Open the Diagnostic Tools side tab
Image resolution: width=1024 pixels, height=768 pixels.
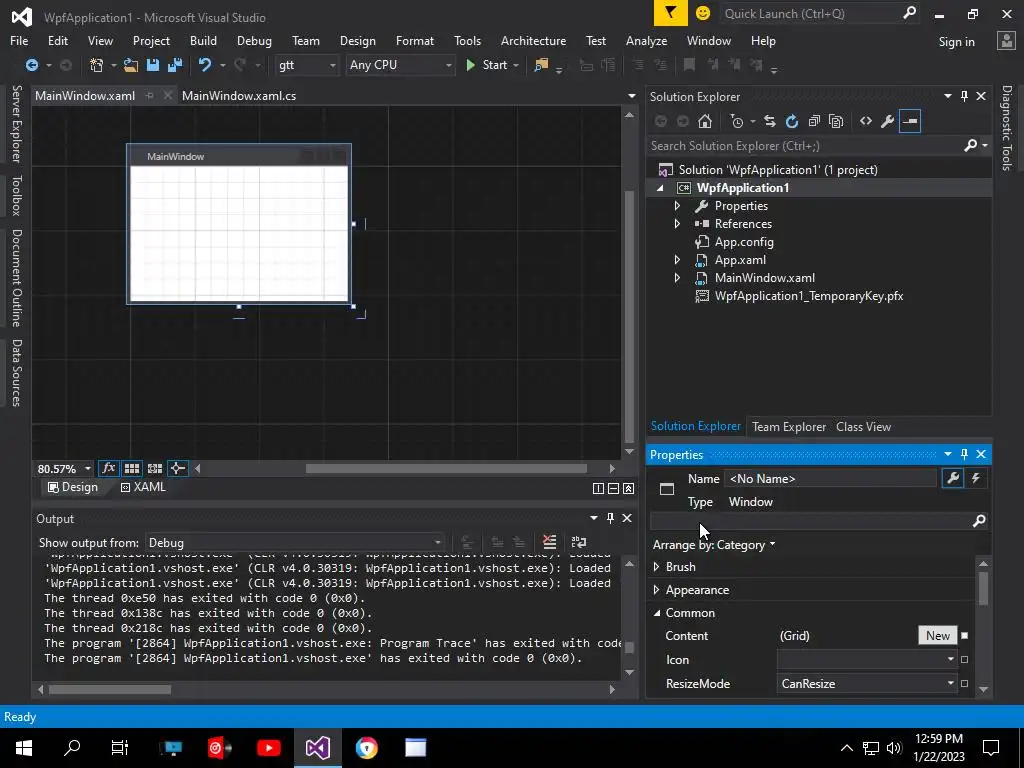pos(1007,128)
